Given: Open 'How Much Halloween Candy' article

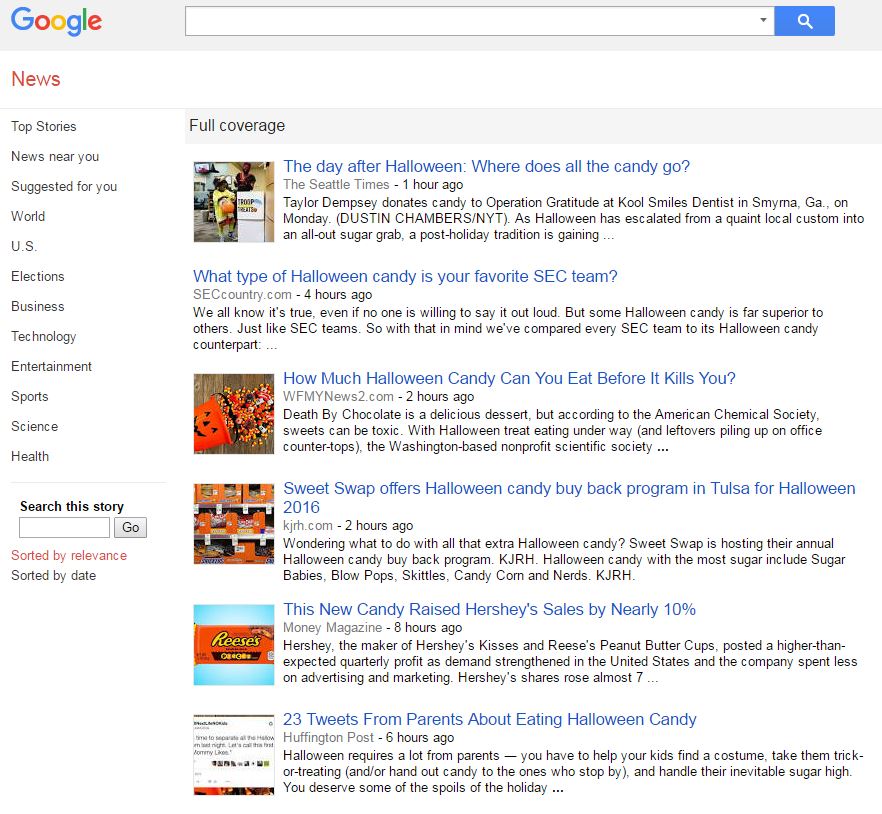Looking at the screenshot, I should (509, 379).
